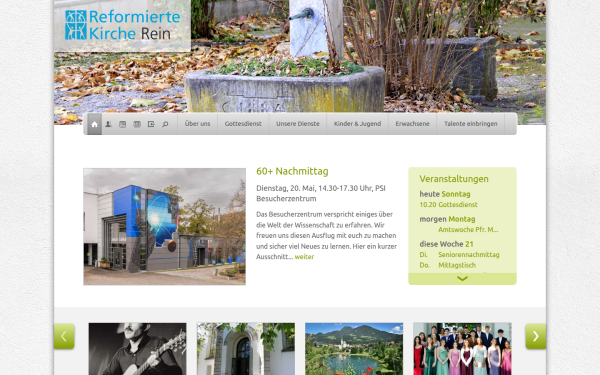Expand the Veranstaltungen list with chevron
The width and height of the screenshot is (600, 375).
pos(462,279)
